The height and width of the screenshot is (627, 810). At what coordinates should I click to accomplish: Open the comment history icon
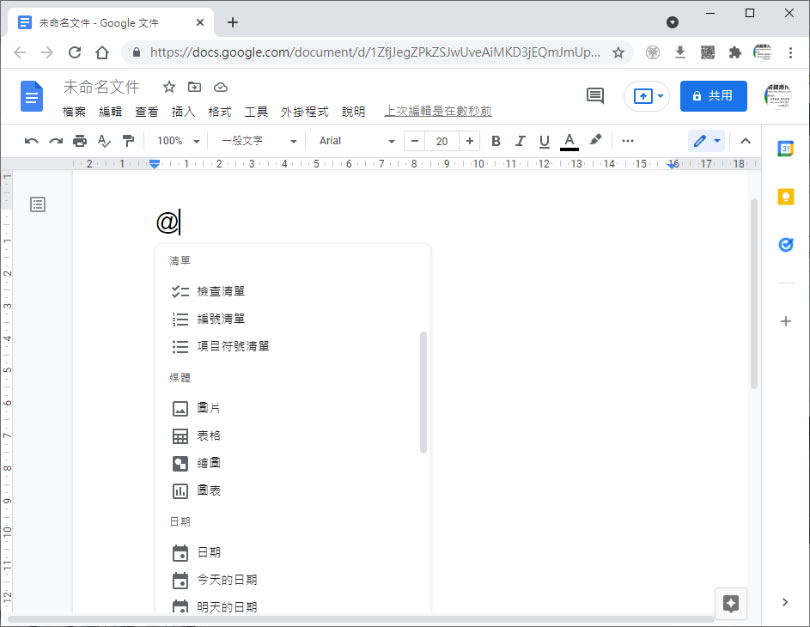point(595,96)
